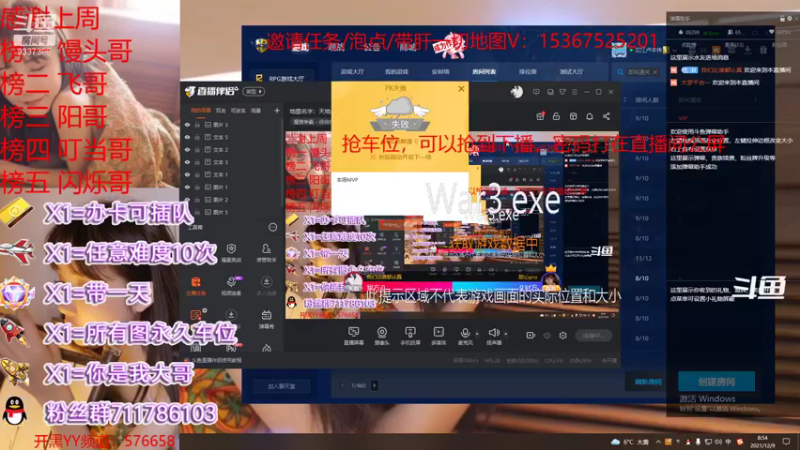Switch to 场景 scene tab
Screen dimensions: 800x450
(x=256, y=110)
